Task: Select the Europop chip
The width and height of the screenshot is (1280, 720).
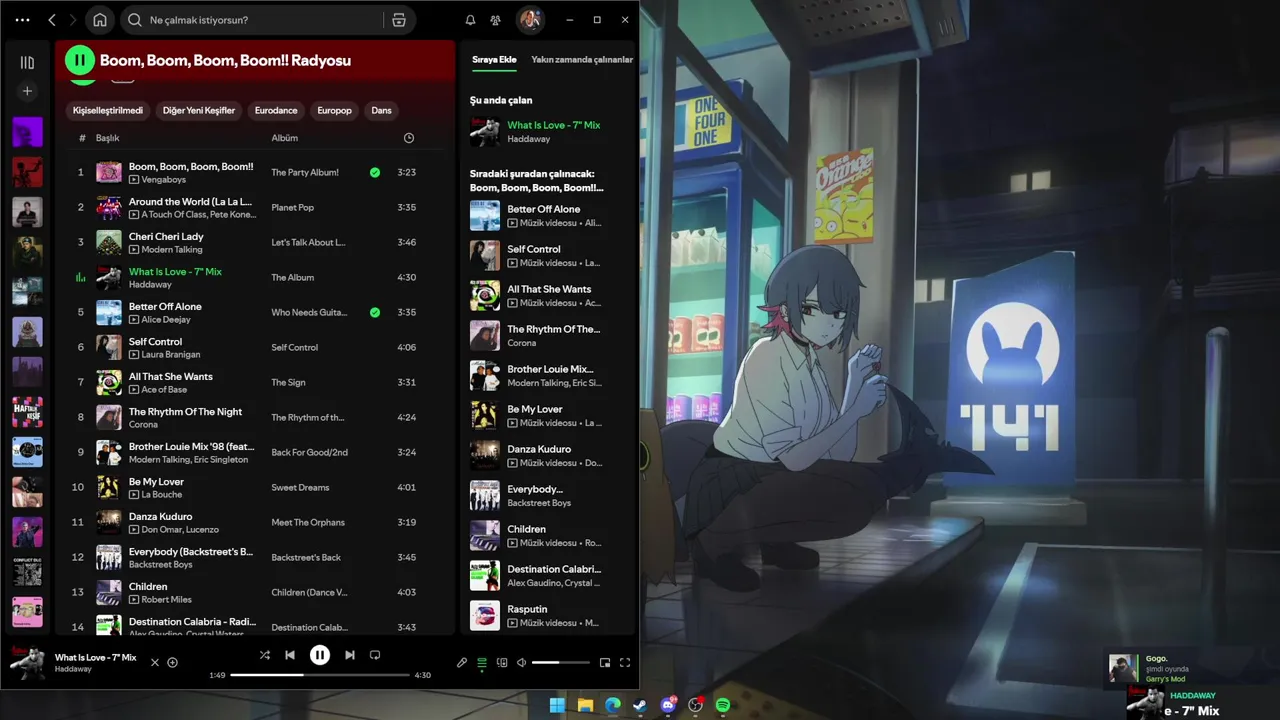Action: [334, 110]
